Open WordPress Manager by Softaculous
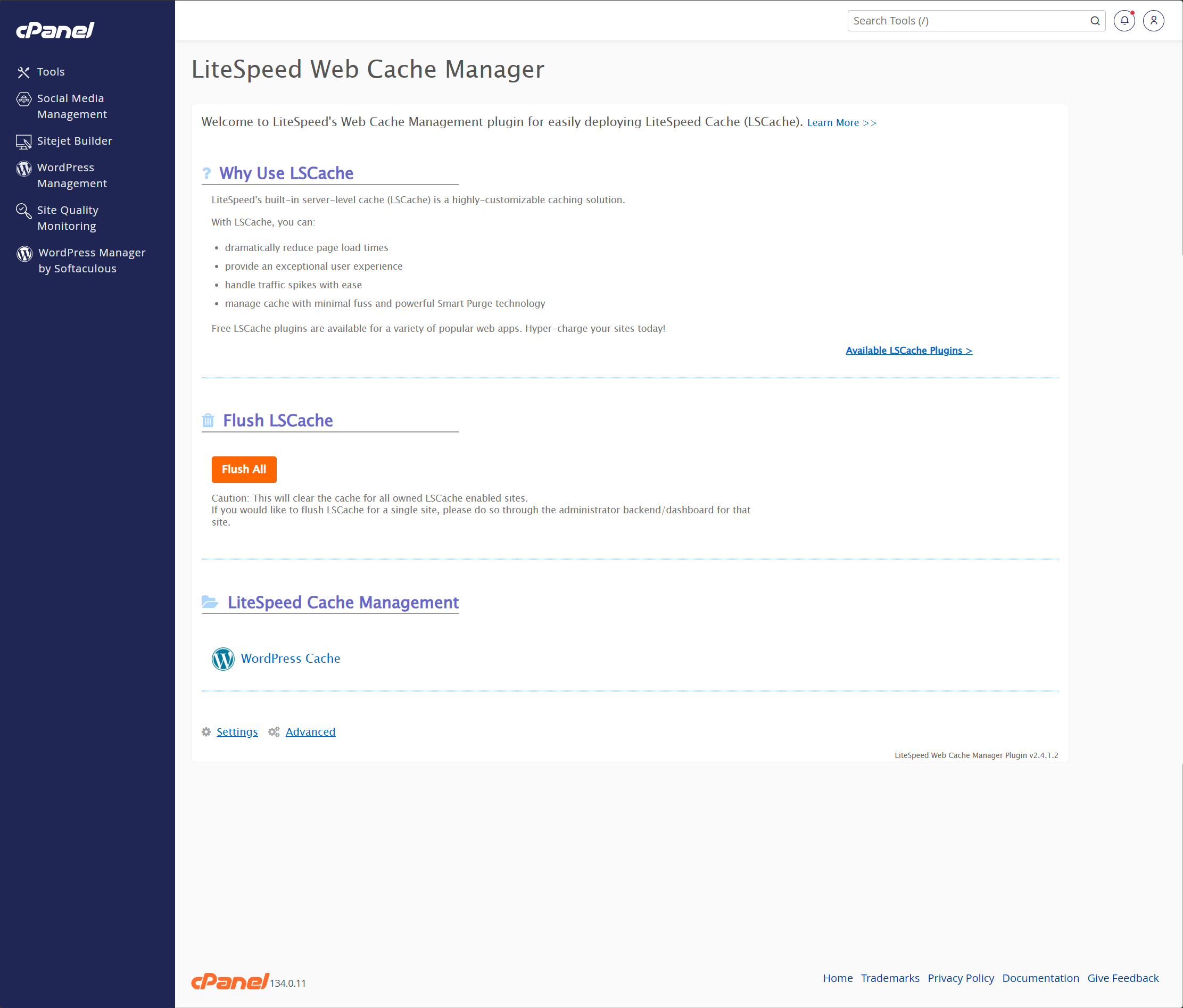 tap(92, 260)
